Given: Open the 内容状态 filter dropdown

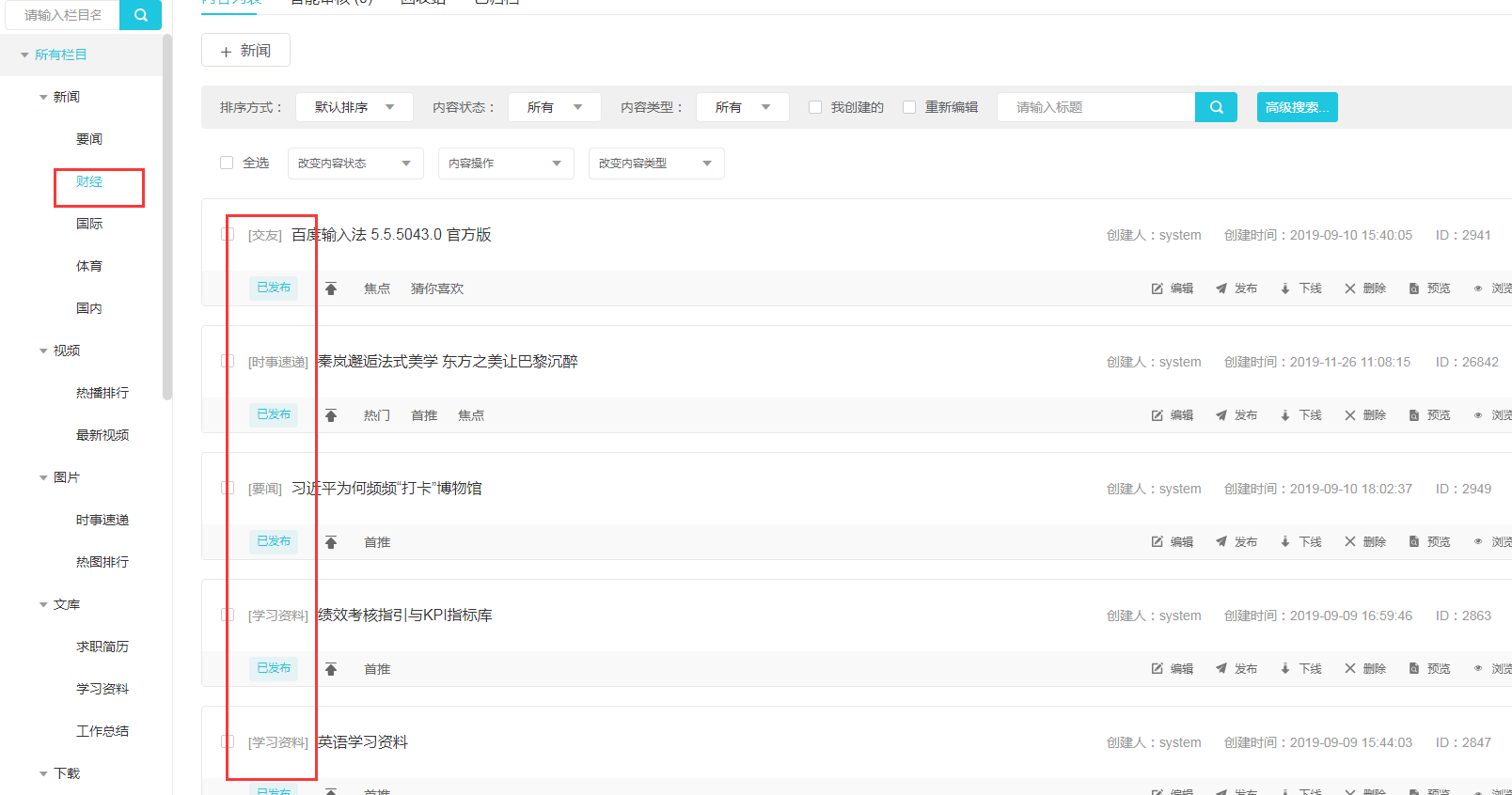Looking at the screenshot, I should 555,107.
